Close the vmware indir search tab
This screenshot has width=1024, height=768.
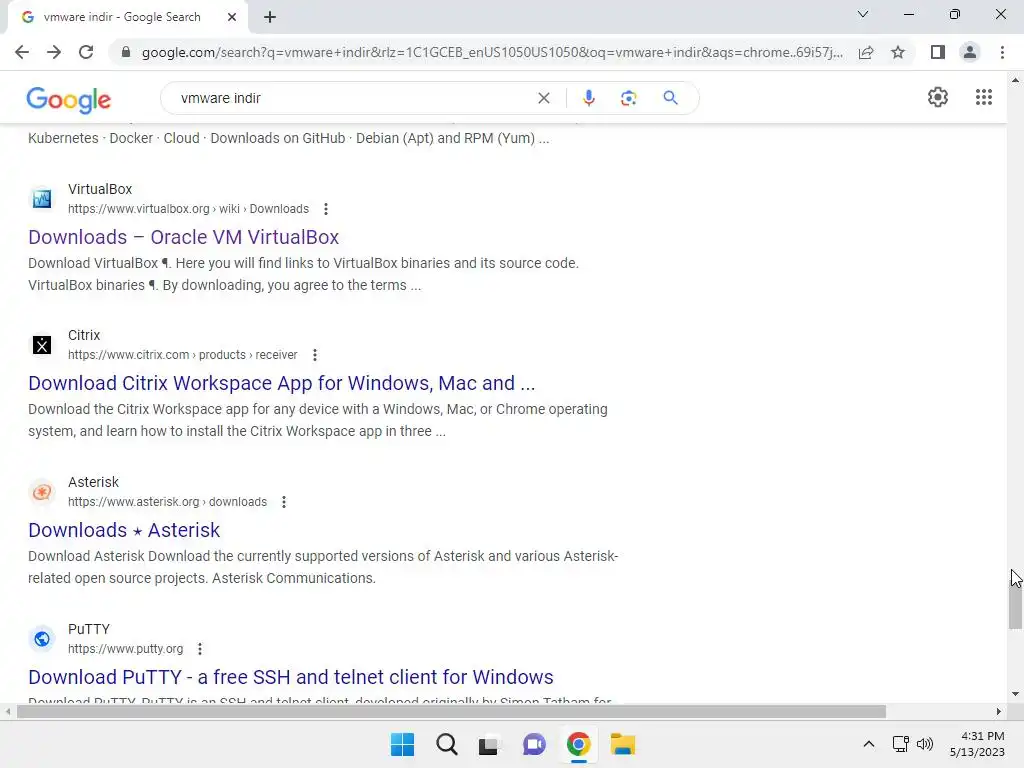pos(232,17)
